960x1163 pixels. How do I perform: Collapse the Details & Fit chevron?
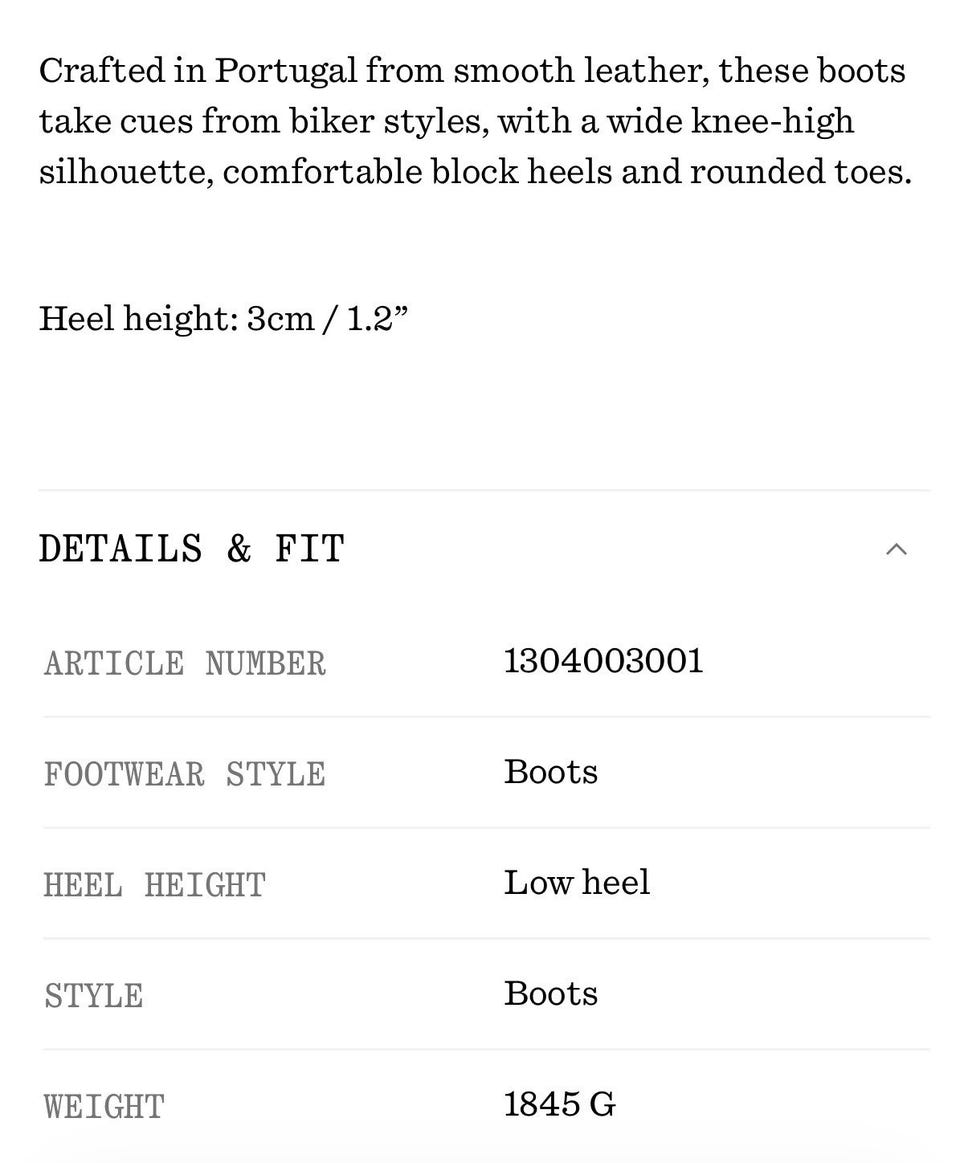(896, 549)
